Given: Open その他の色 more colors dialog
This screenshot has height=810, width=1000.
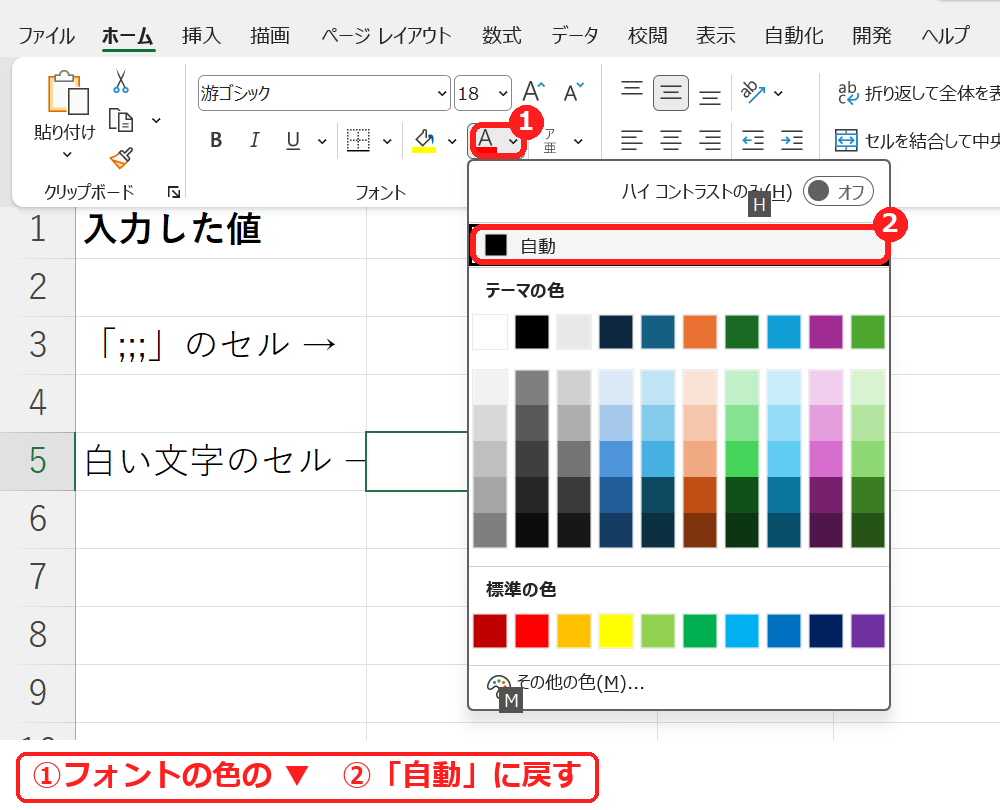Looking at the screenshot, I should 679,683.
